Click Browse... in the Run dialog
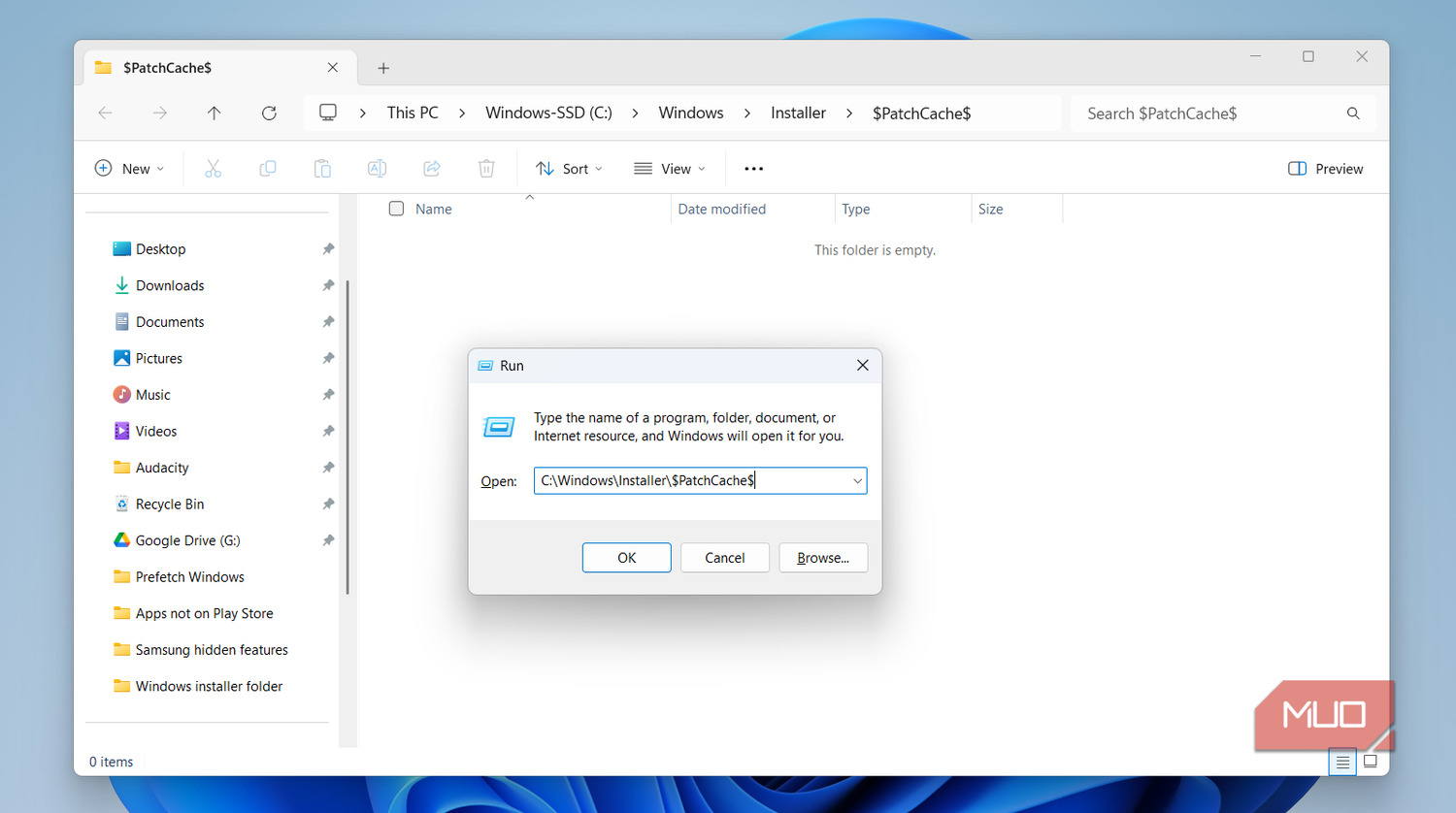 (x=823, y=558)
